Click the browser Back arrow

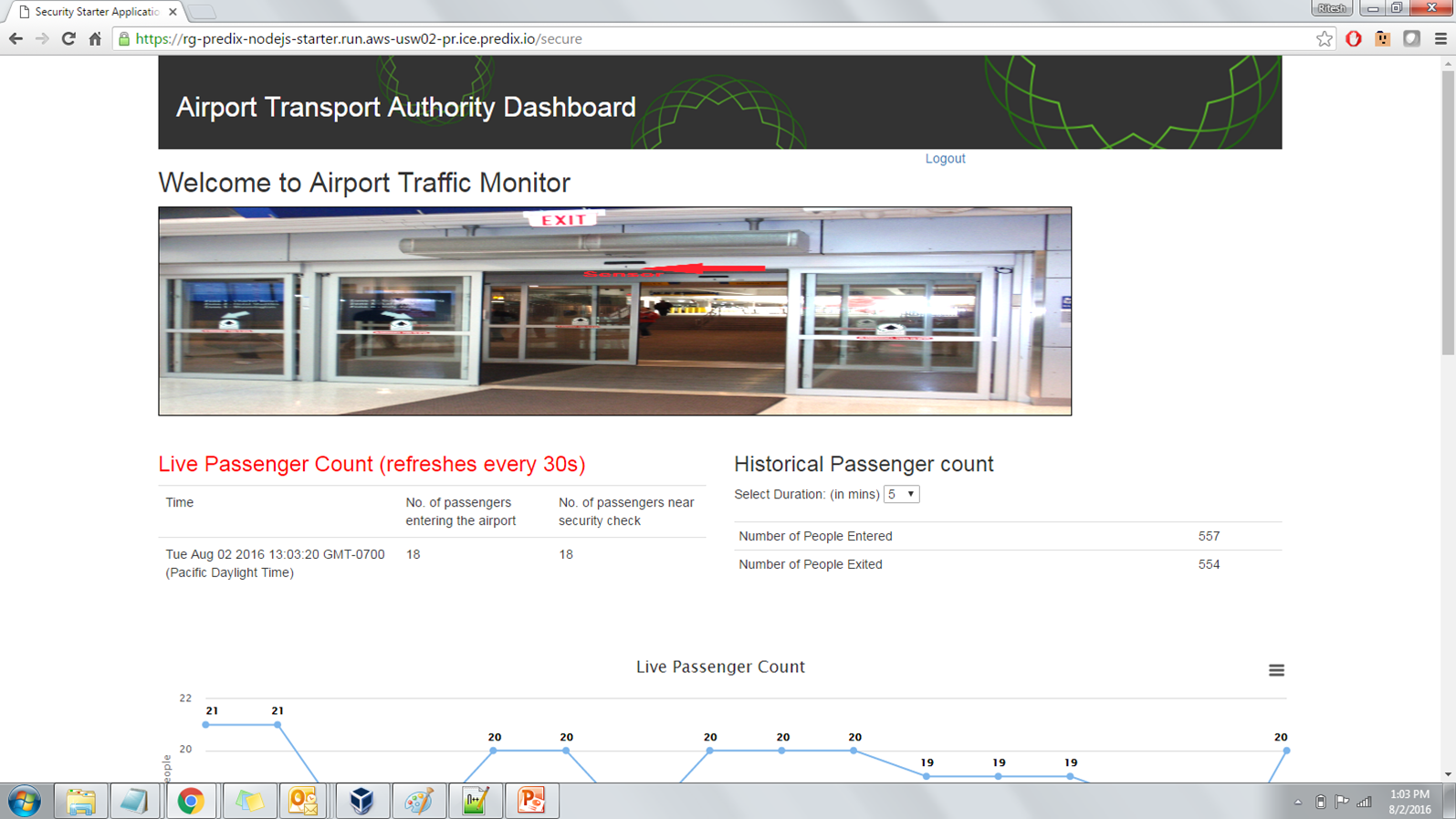(16, 39)
